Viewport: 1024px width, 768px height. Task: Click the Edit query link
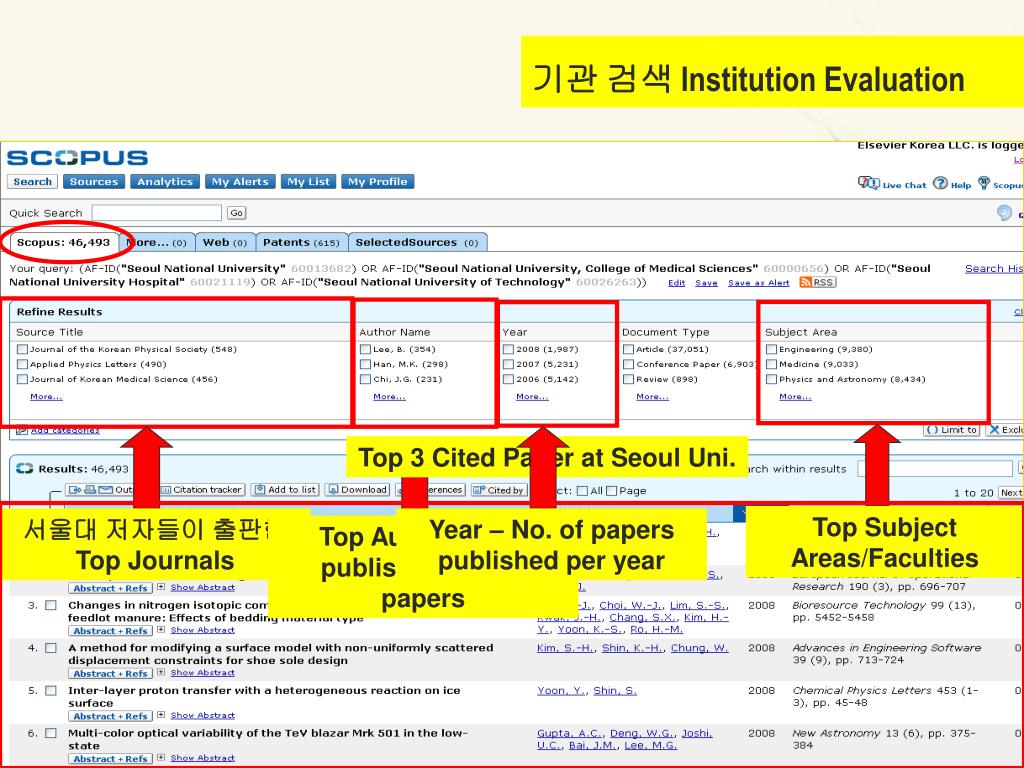click(x=677, y=283)
